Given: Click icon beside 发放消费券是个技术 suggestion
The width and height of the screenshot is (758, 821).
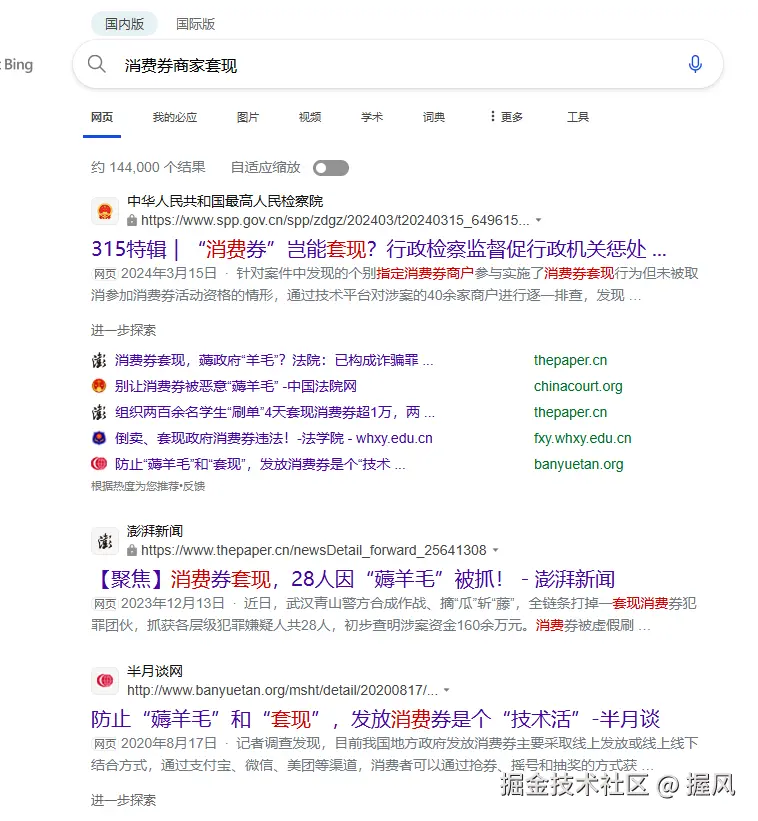Looking at the screenshot, I should [99, 464].
